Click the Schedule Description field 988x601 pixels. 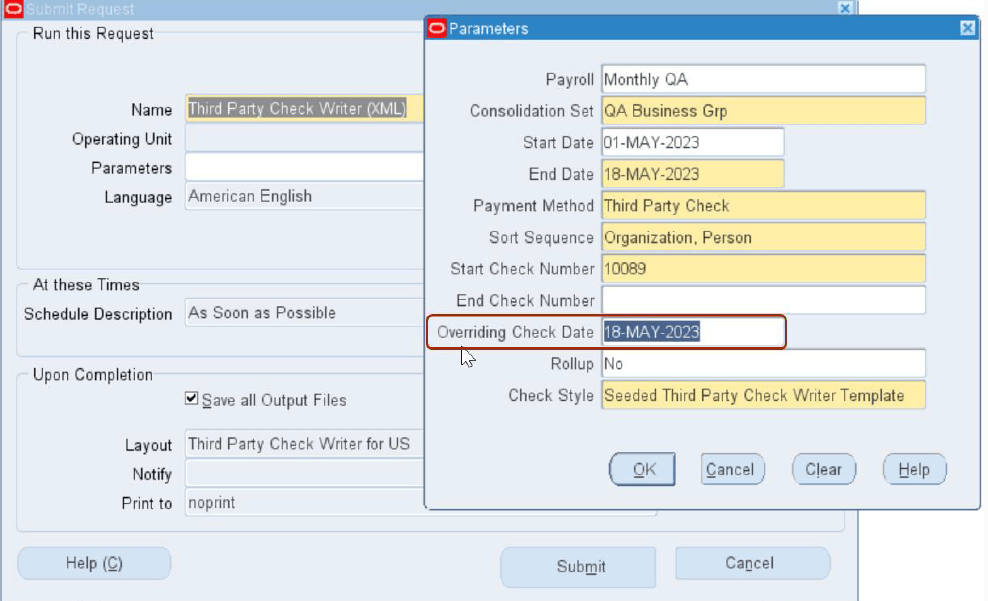(x=304, y=312)
